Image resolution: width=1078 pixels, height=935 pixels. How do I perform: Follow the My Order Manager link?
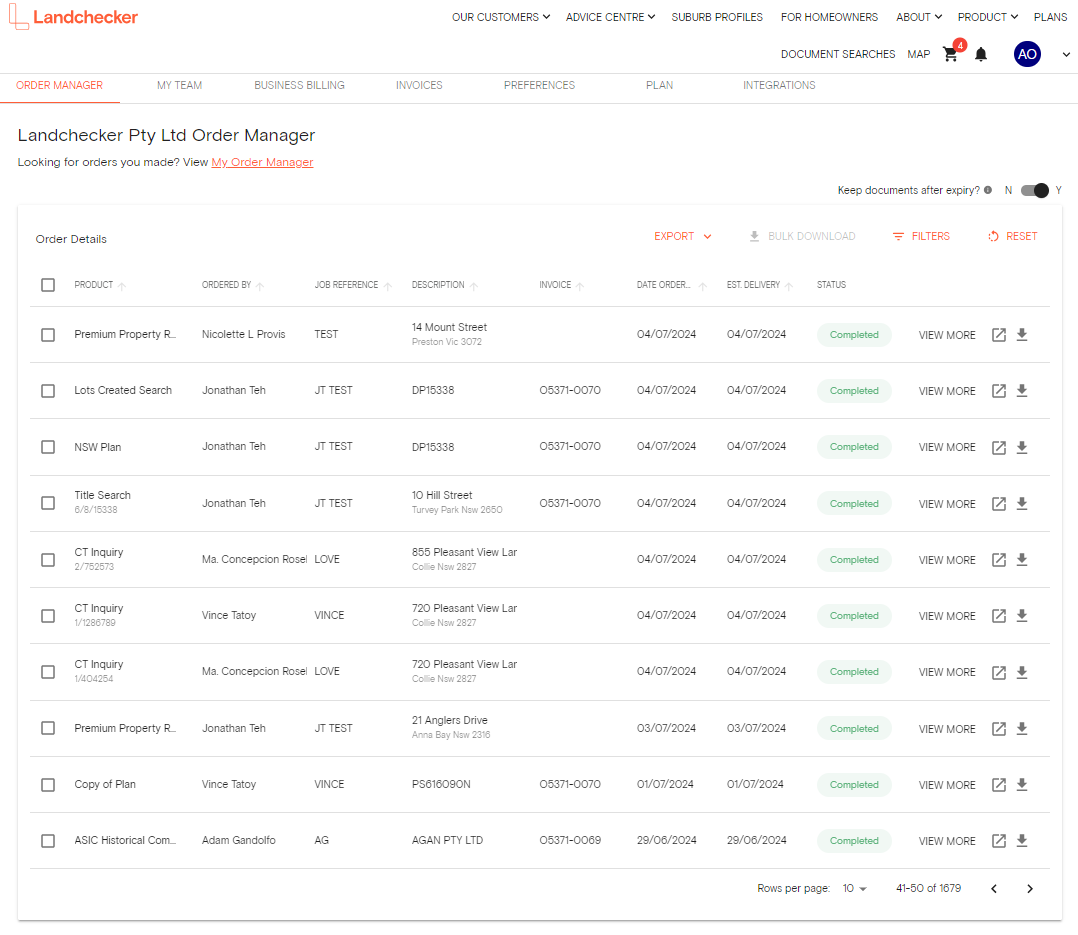click(x=262, y=162)
